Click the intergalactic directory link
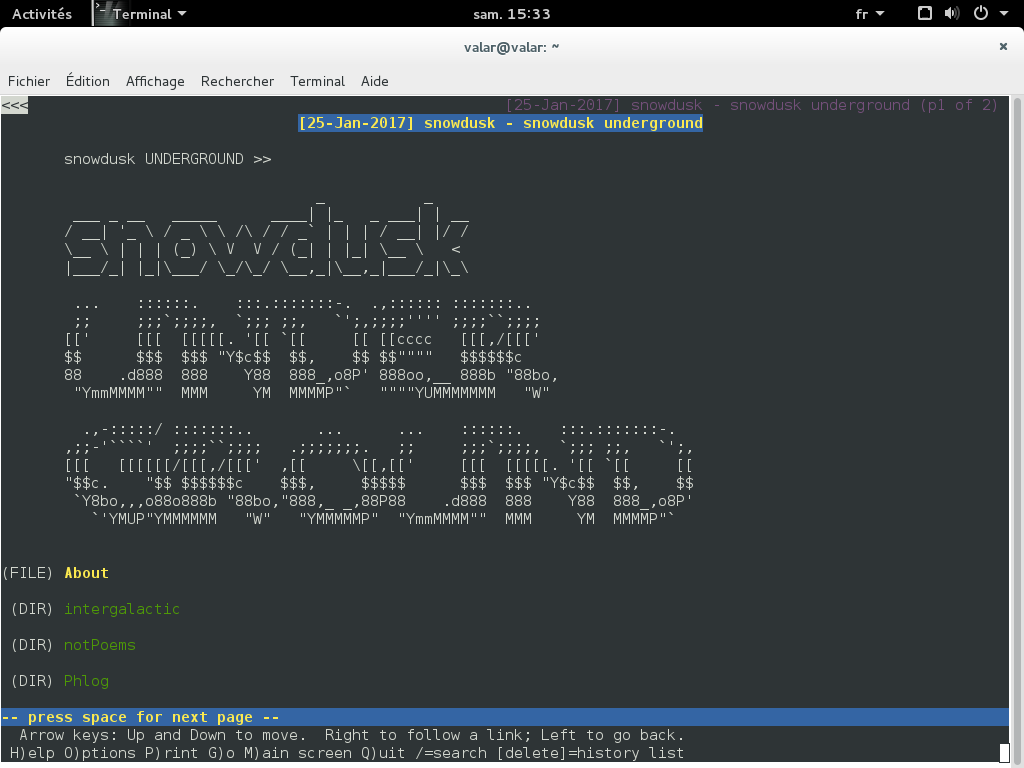 121,609
